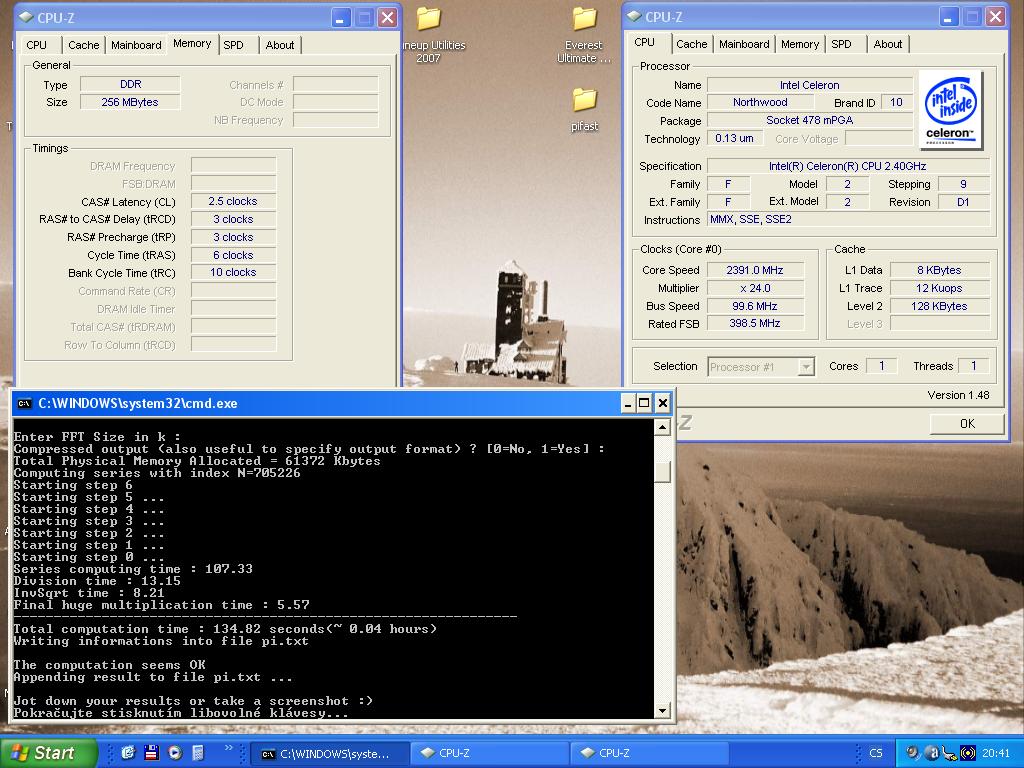The width and height of the screenshot is (1024, 768).
Task: Launch the calculator quick launch icon
Action: click(x=198, y=753)
